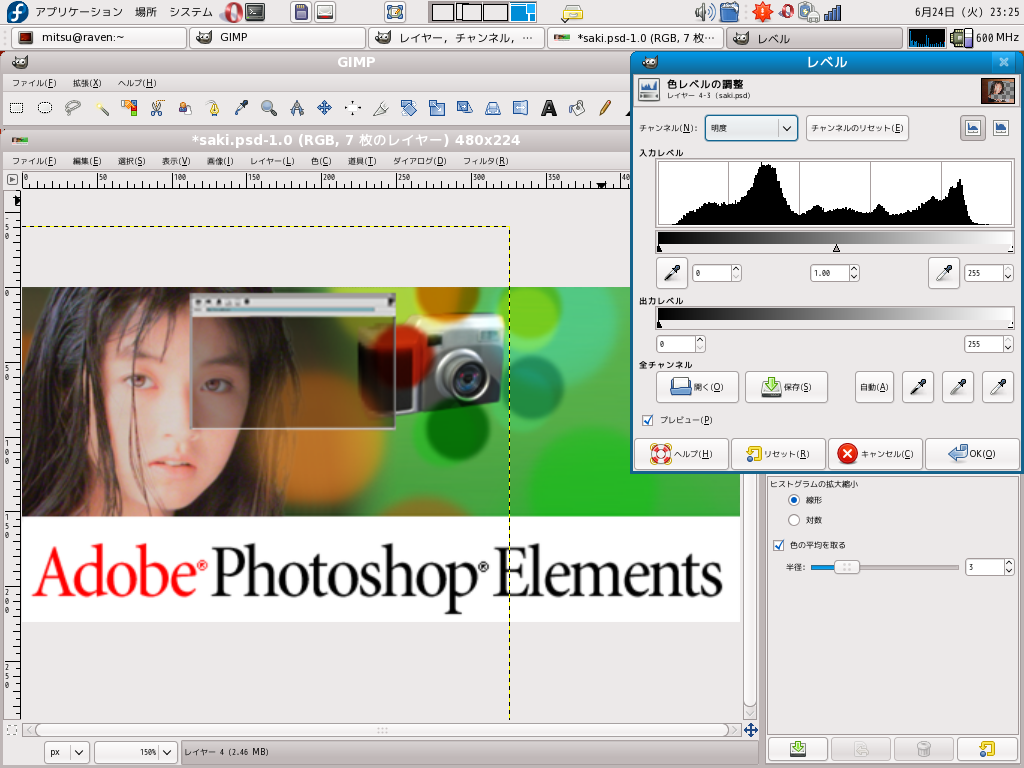Screen dimensions: 1024x768
Task: Open the チャンネル dropdown showing 明度
Action: (750, 128)
